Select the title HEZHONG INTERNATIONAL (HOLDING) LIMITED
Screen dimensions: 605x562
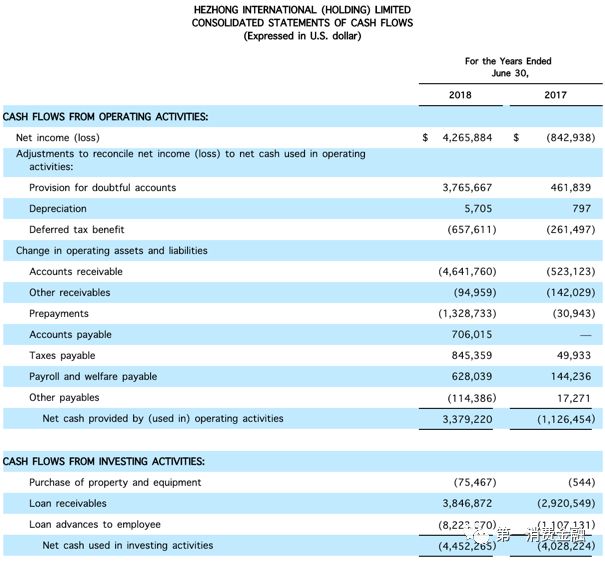(302, 10)
